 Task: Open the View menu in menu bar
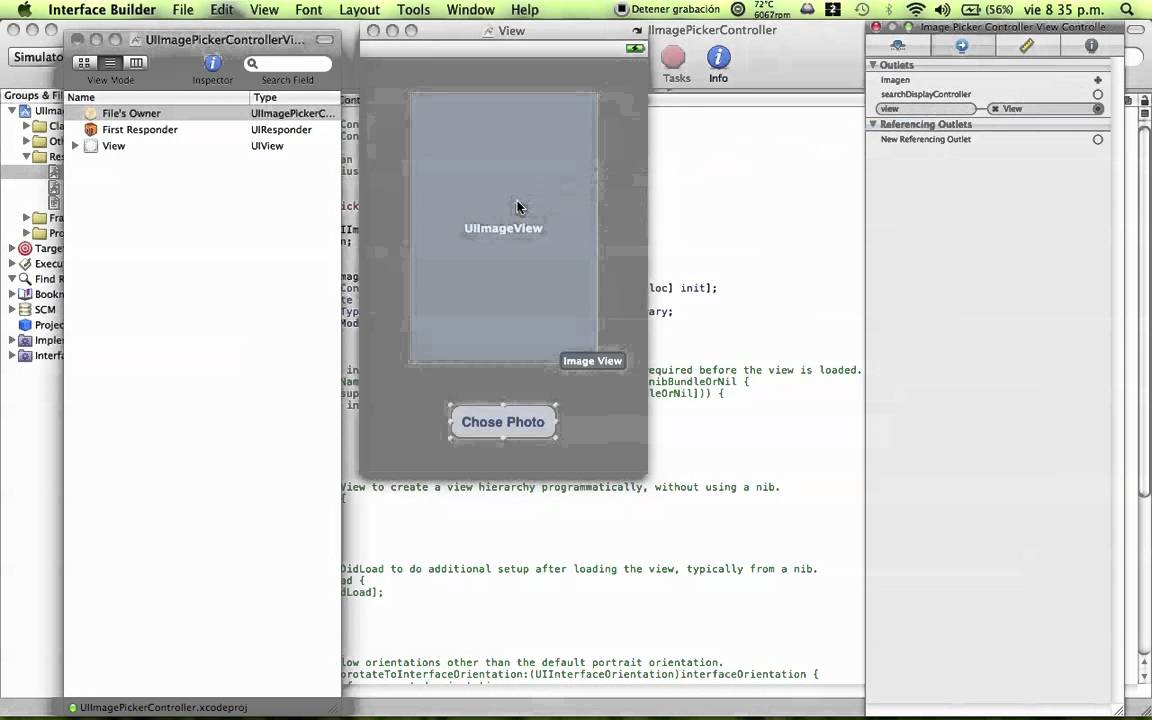point(264,10)
